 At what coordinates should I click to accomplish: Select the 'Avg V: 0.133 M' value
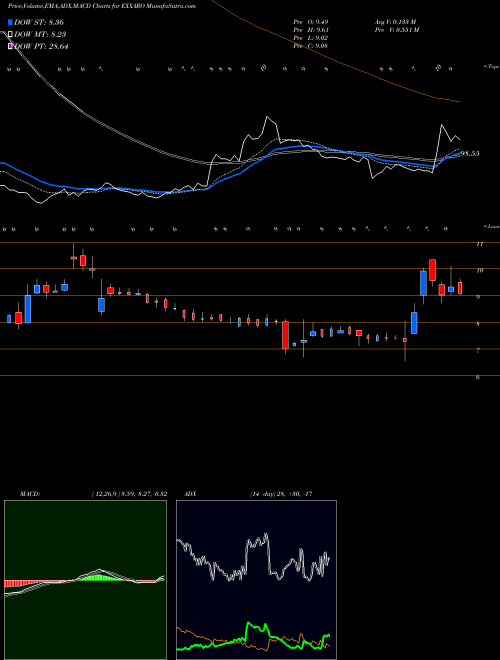[396, 22]
